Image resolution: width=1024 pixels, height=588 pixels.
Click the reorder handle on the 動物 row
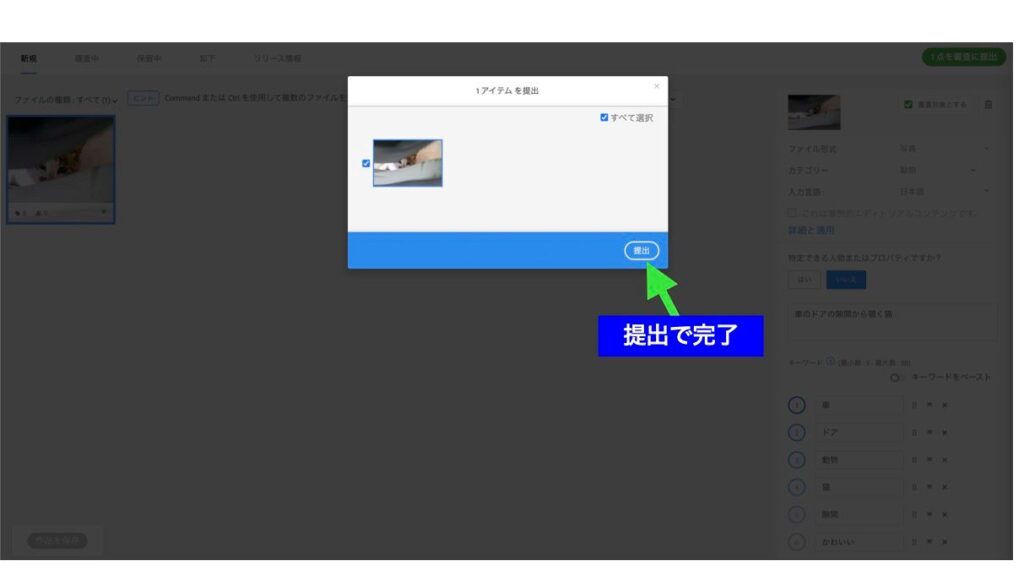(x=914, y=460)
